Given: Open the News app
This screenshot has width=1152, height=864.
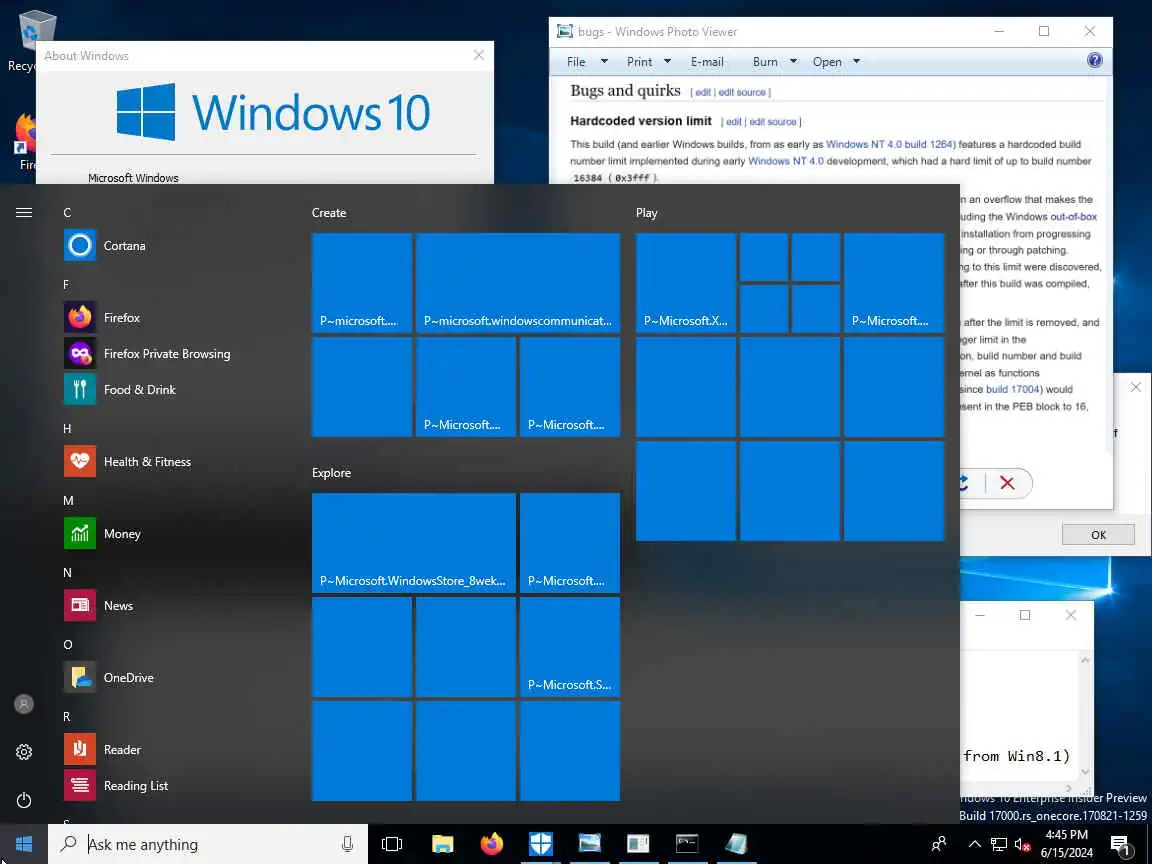Looking at the screenshot, I should pyautogui.click(x=172, y=605).
